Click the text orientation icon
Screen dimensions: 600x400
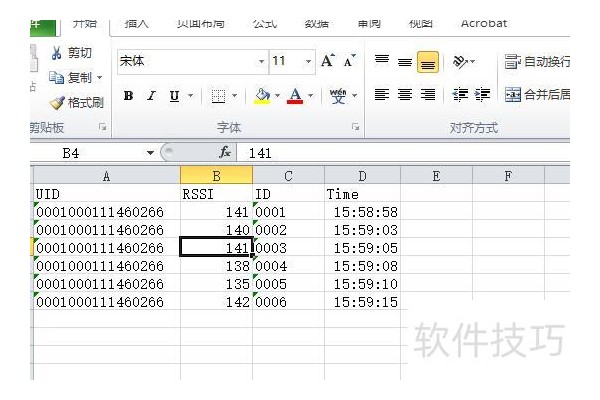coord(460,61)
